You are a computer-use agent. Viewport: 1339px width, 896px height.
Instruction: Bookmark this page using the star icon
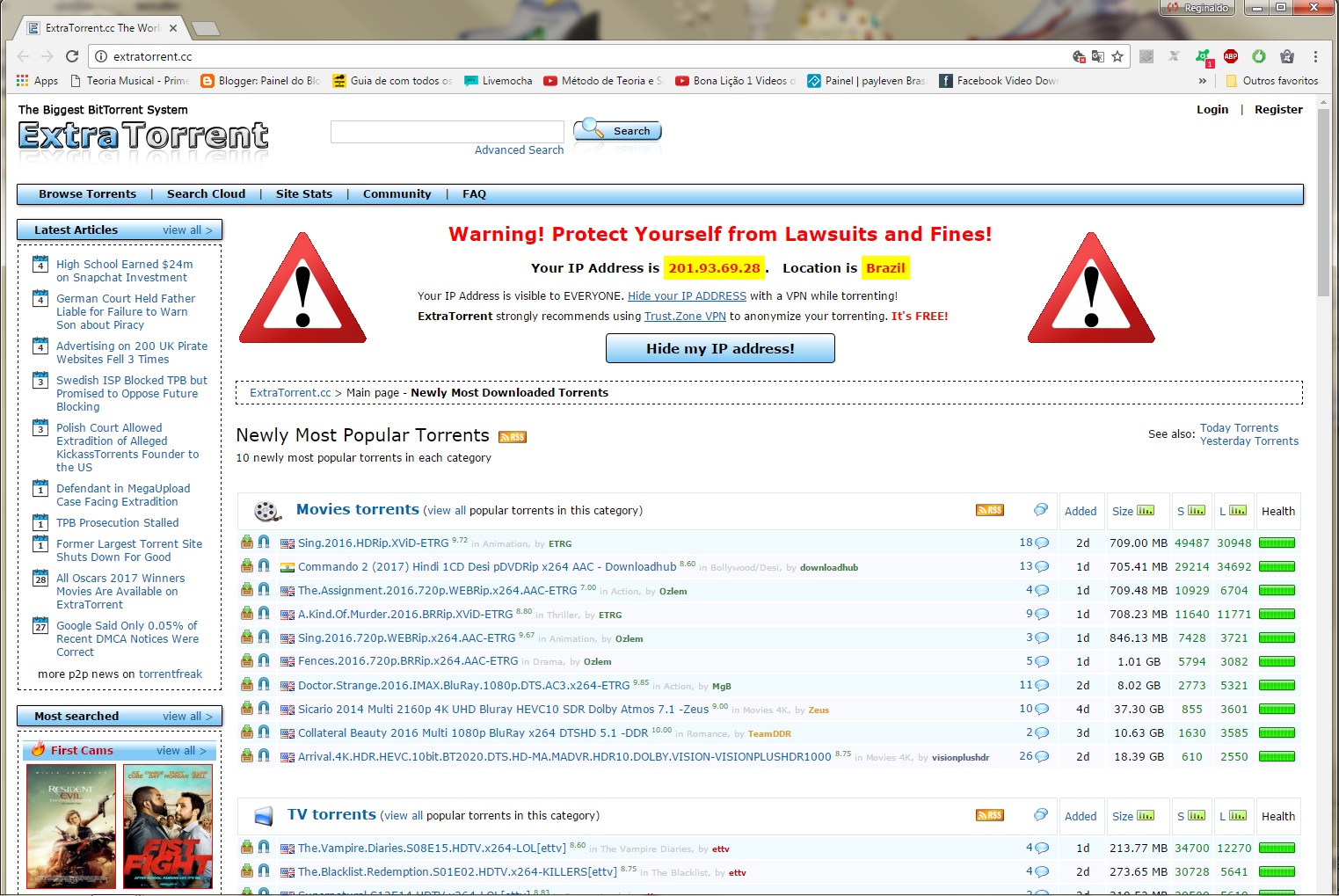tap(1117, 56)
